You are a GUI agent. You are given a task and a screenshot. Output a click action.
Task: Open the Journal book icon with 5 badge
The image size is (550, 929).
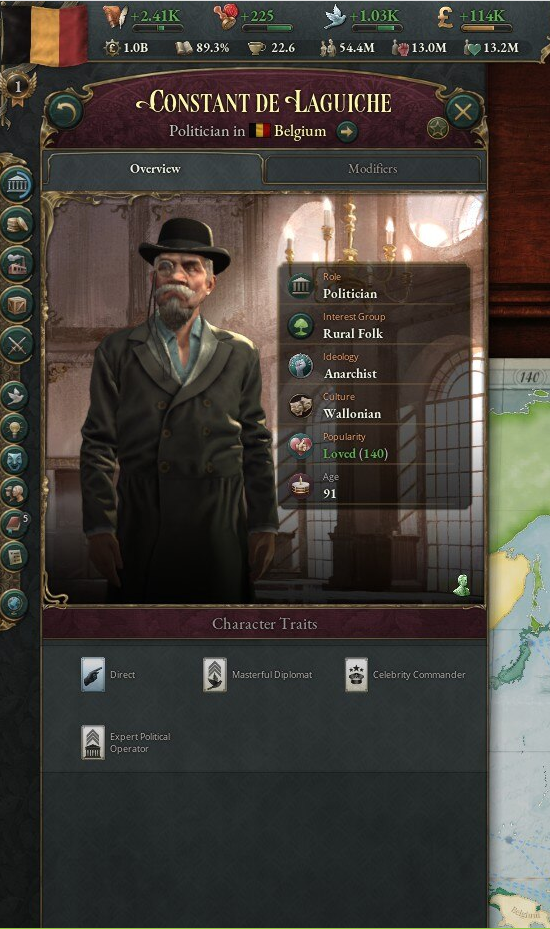click(x=15, y=524)
